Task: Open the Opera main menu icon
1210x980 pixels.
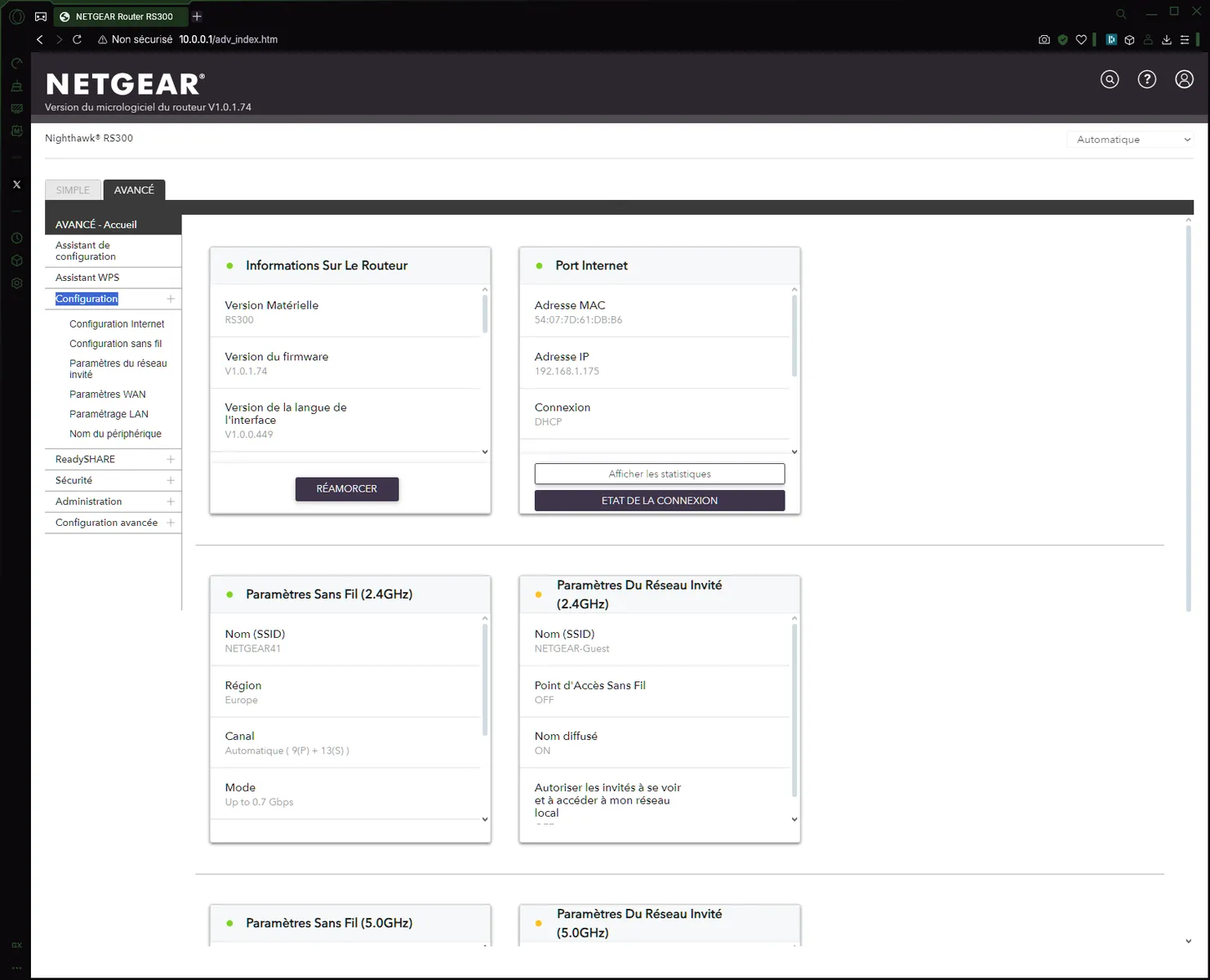Action: (16, 16)
